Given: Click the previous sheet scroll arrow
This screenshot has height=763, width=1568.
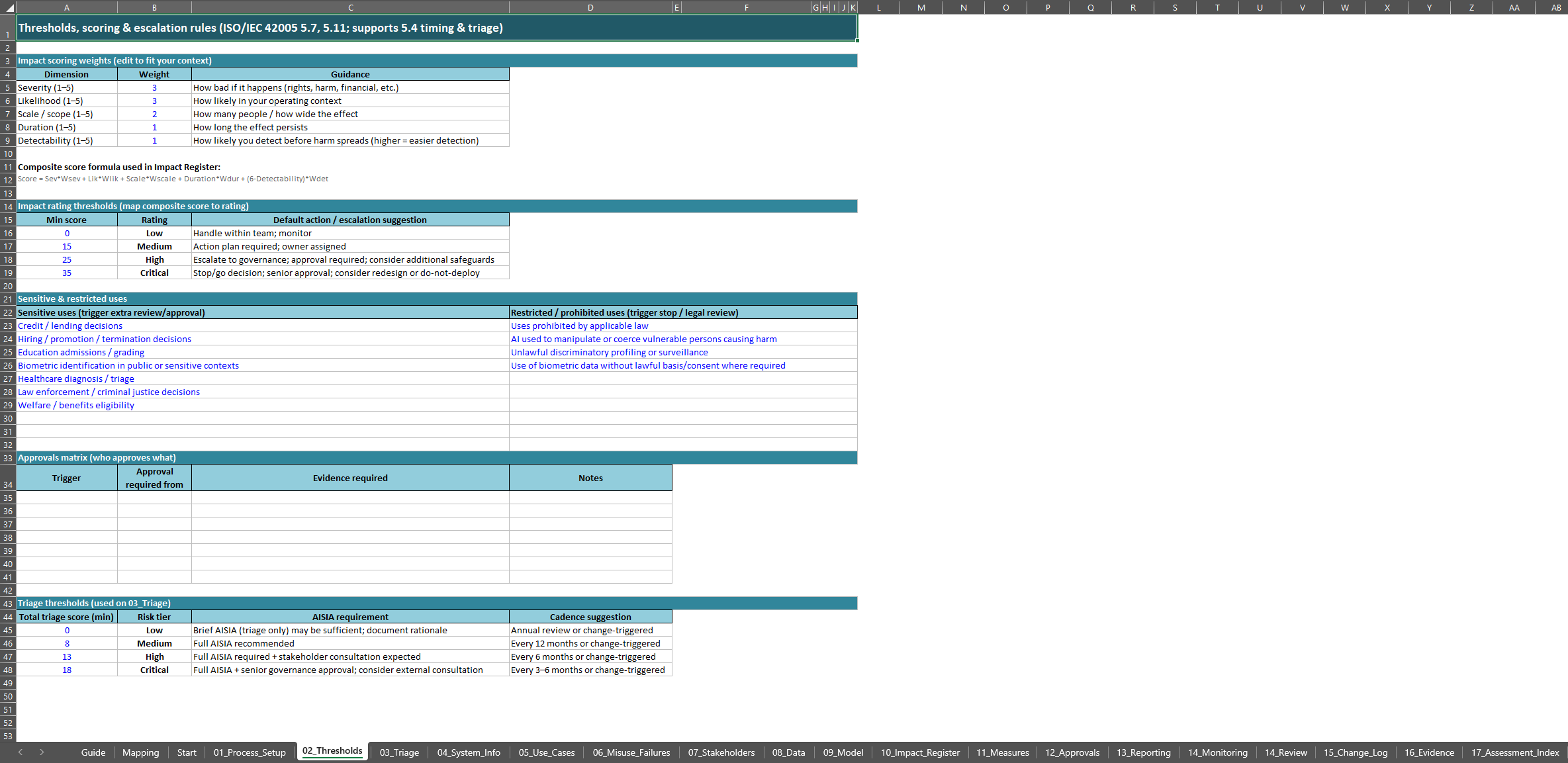Looking at the screenshot, I should pos(21,752).
